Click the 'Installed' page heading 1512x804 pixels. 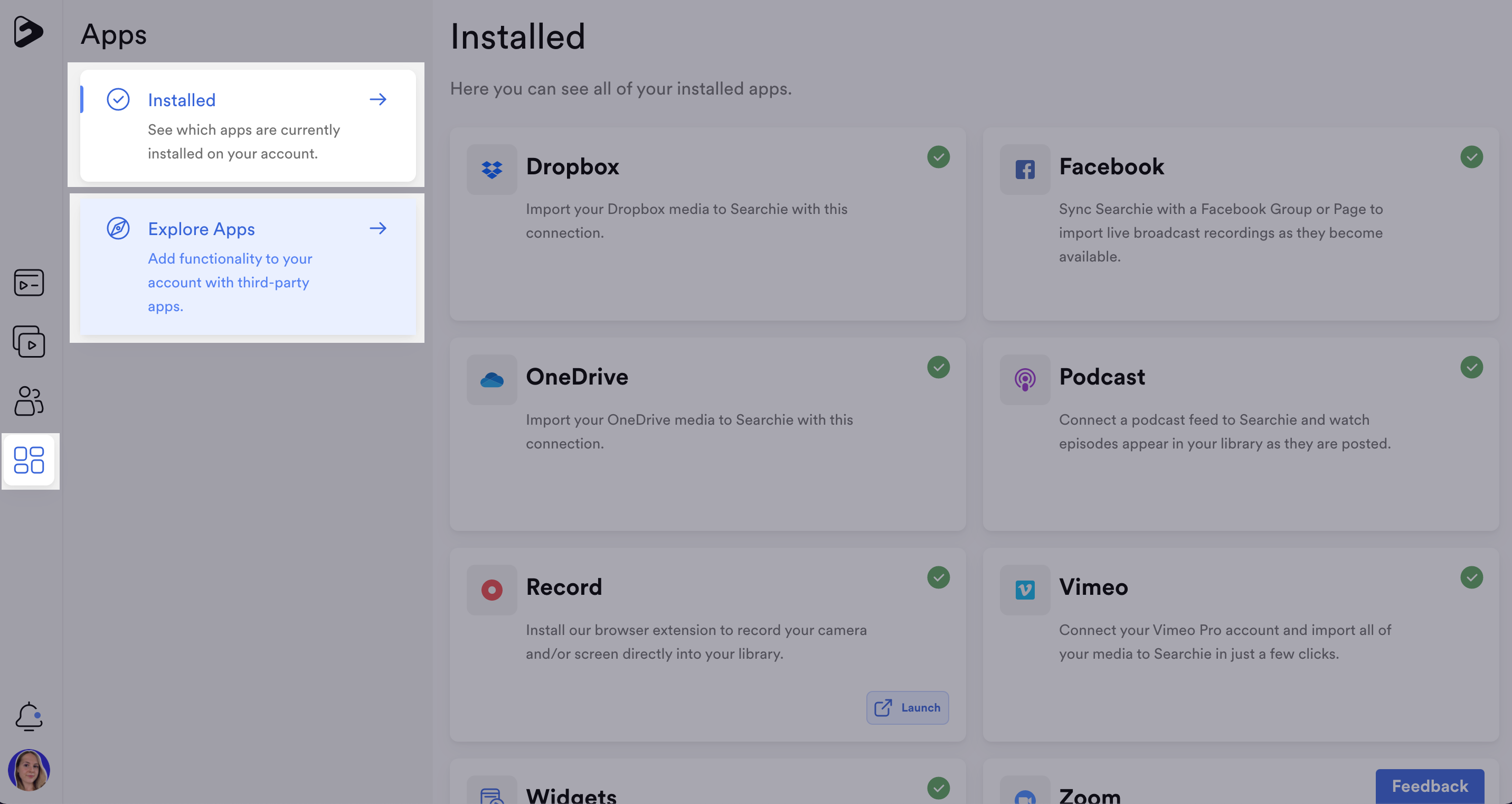point(518,36)
